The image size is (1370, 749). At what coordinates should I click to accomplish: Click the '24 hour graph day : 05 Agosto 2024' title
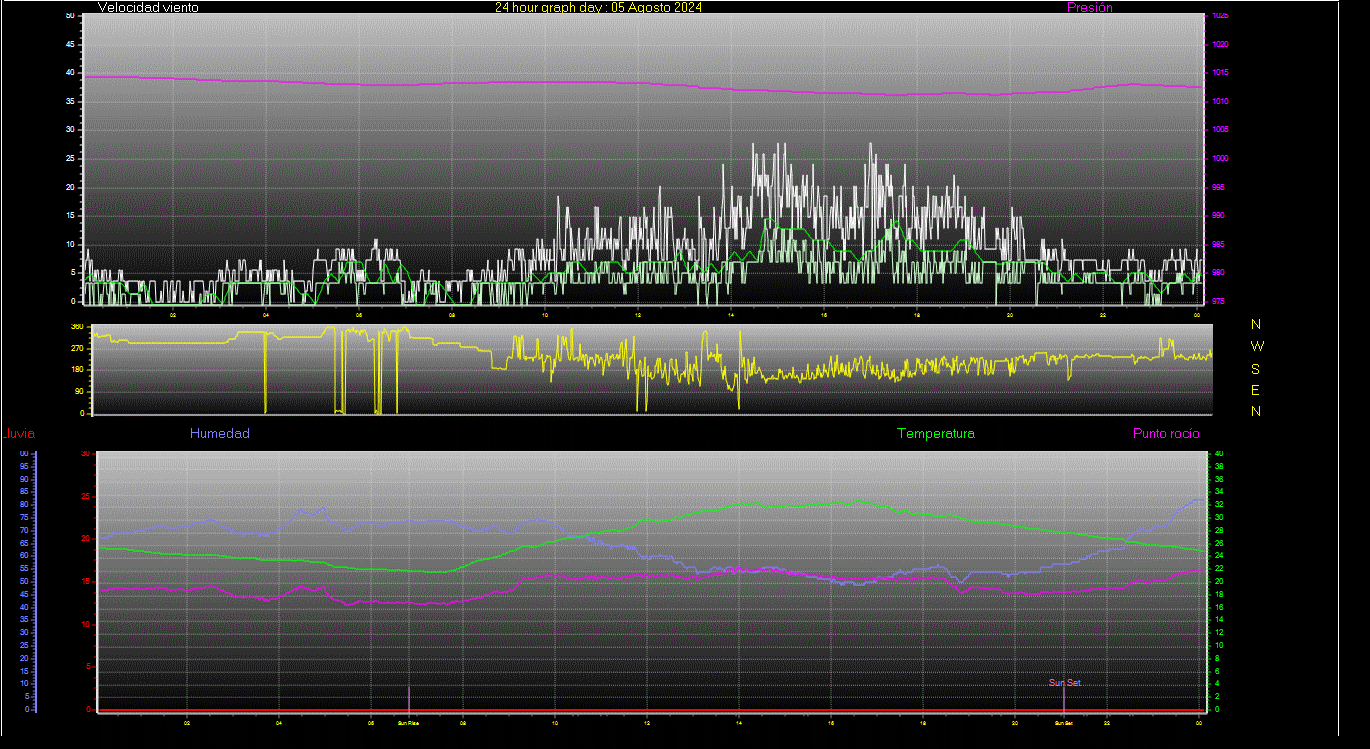[598, 7]
